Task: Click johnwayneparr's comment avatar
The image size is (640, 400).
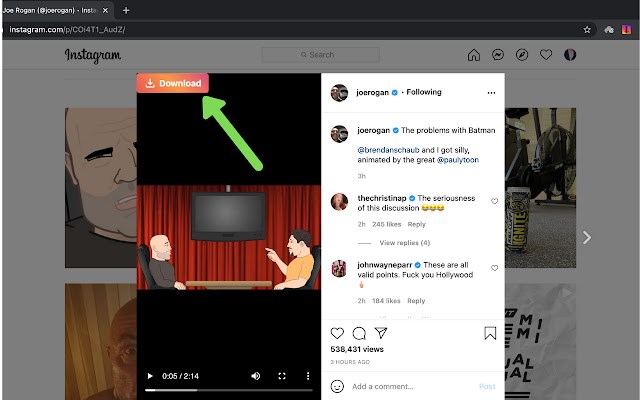Action: [339, 269]
